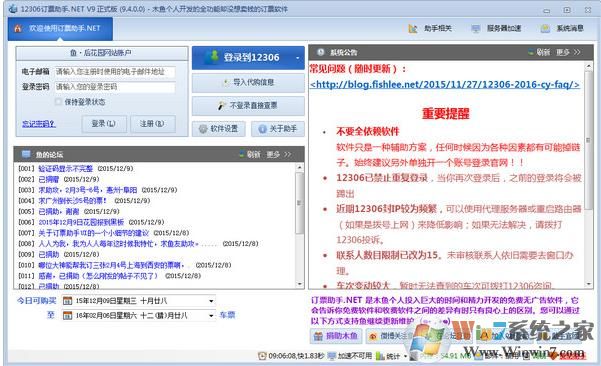The image size is (601, 366).
Task: Click calendar icon beside 16年02月06日 date
Action: pyautogui.click(x=67, y=315)
